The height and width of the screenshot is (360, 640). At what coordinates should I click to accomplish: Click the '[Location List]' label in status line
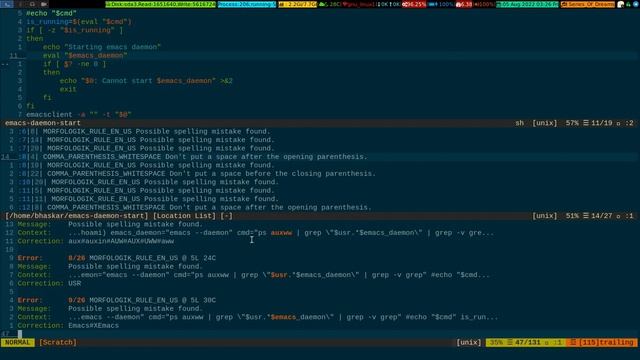pos(184,216)
